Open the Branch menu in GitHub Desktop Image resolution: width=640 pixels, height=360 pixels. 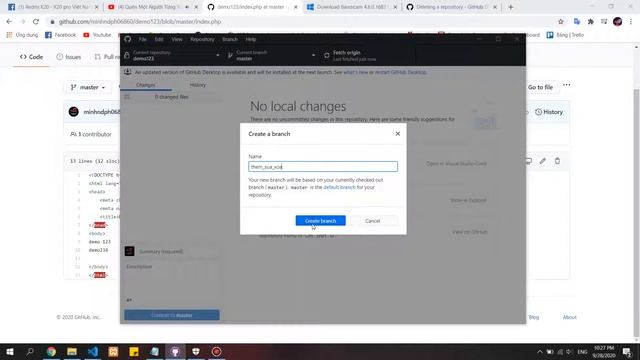tap(230, 39)
